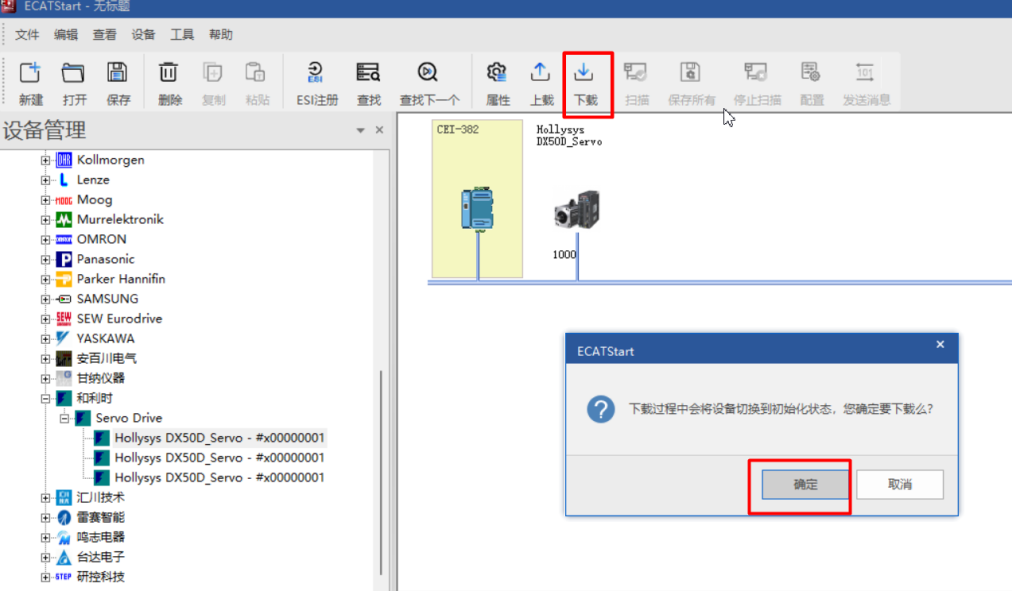Open 属性 (Properties) gear icon
This screenshot has height=591, width=1012.
(497, 74)
